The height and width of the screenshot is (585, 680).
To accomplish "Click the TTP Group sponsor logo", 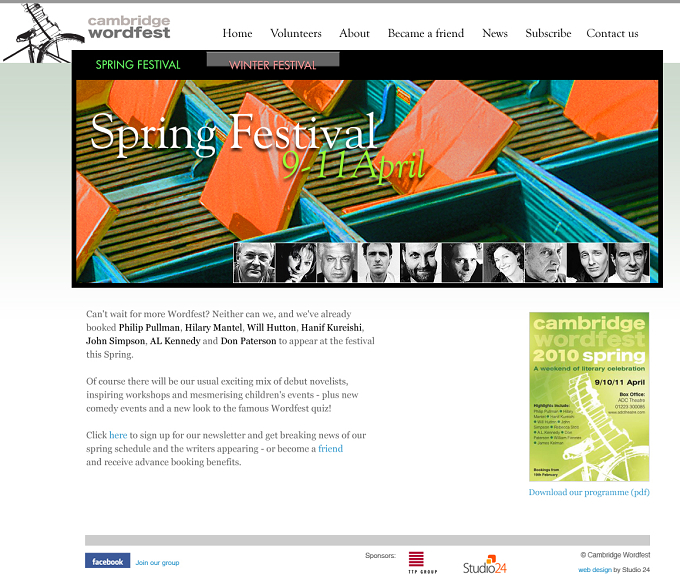I will pyautogui.click(x=422, y=563).
